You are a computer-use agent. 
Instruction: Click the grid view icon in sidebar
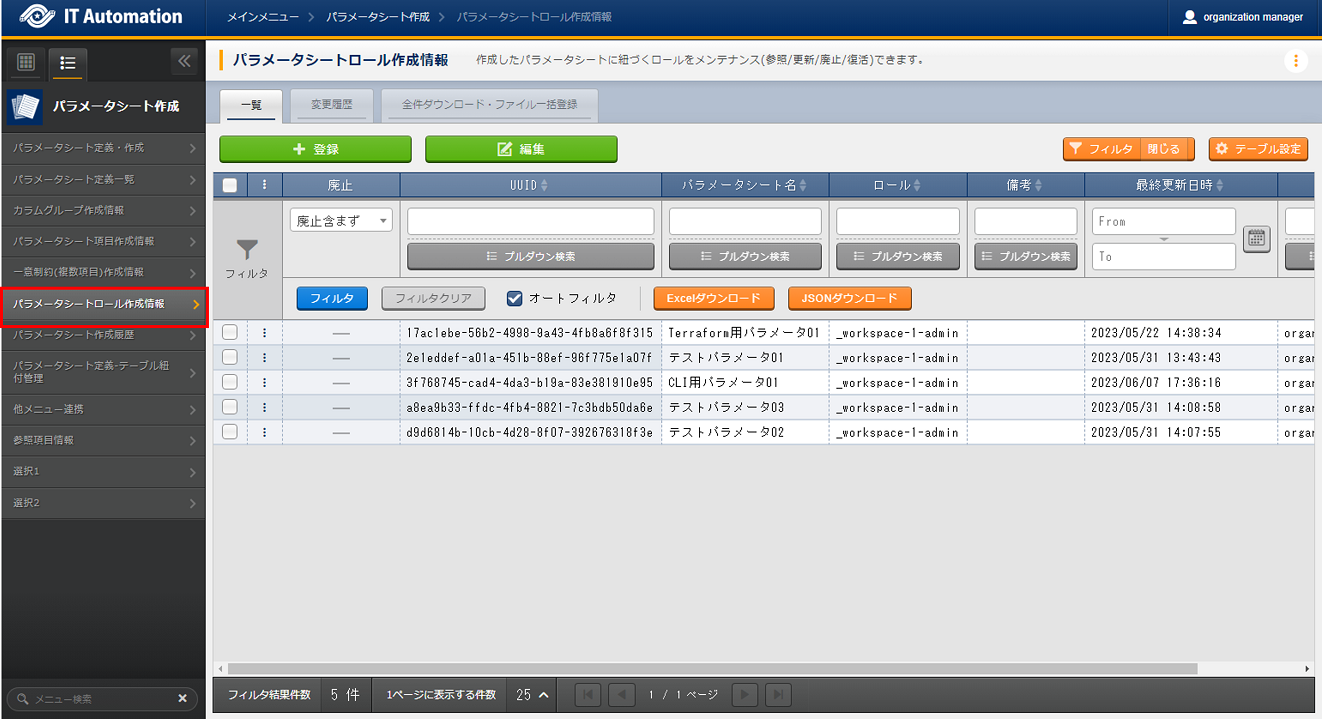[26, 62]
